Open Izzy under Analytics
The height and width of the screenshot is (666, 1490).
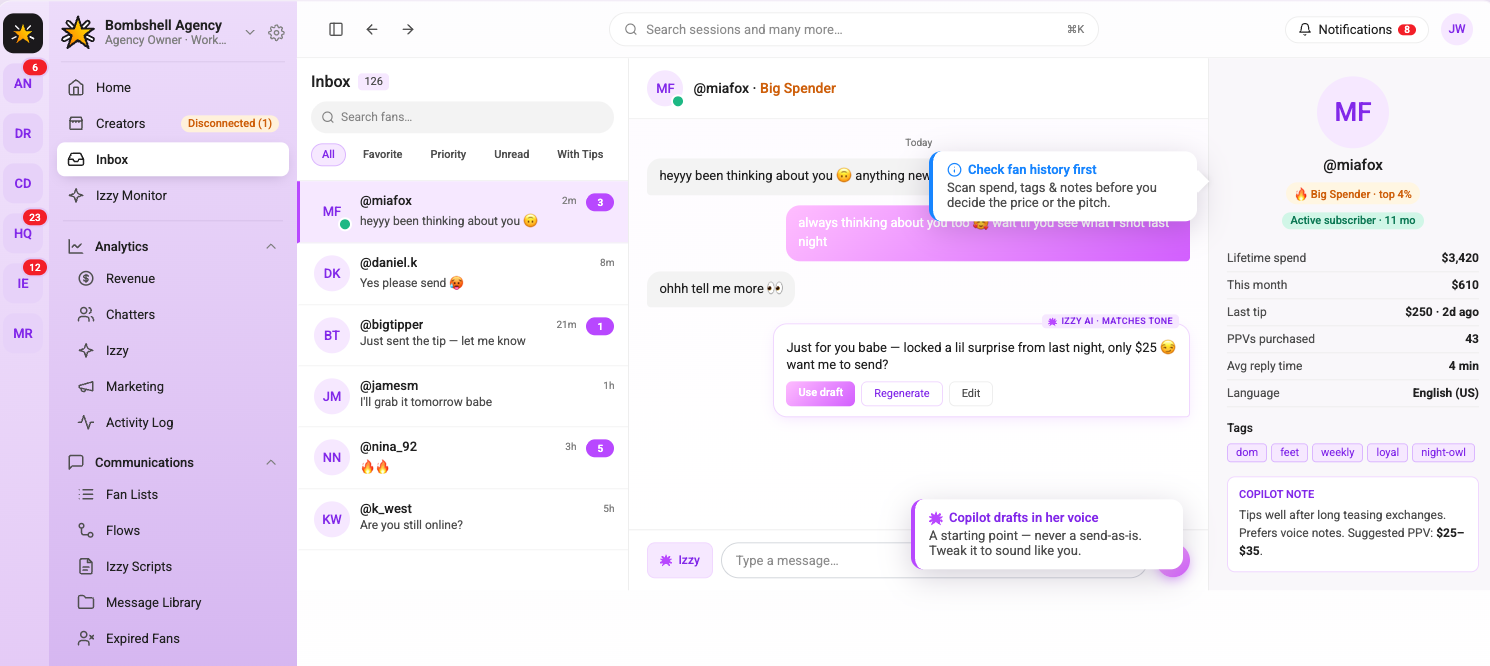tap(178, 351)
